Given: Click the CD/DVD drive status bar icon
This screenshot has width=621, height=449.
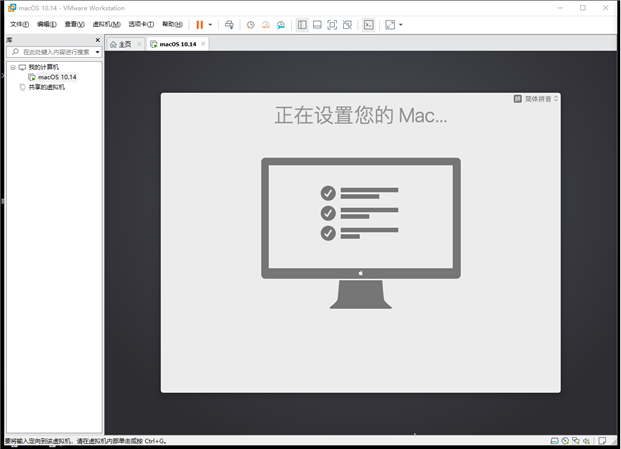Looking at the screenshot, I should (565, 441).
